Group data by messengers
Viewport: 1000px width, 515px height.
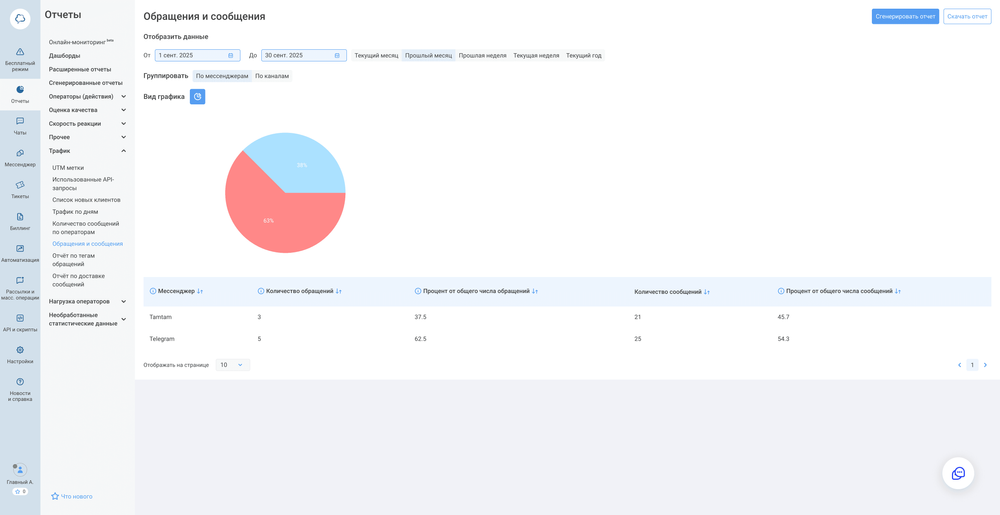(x=222, y=76)
